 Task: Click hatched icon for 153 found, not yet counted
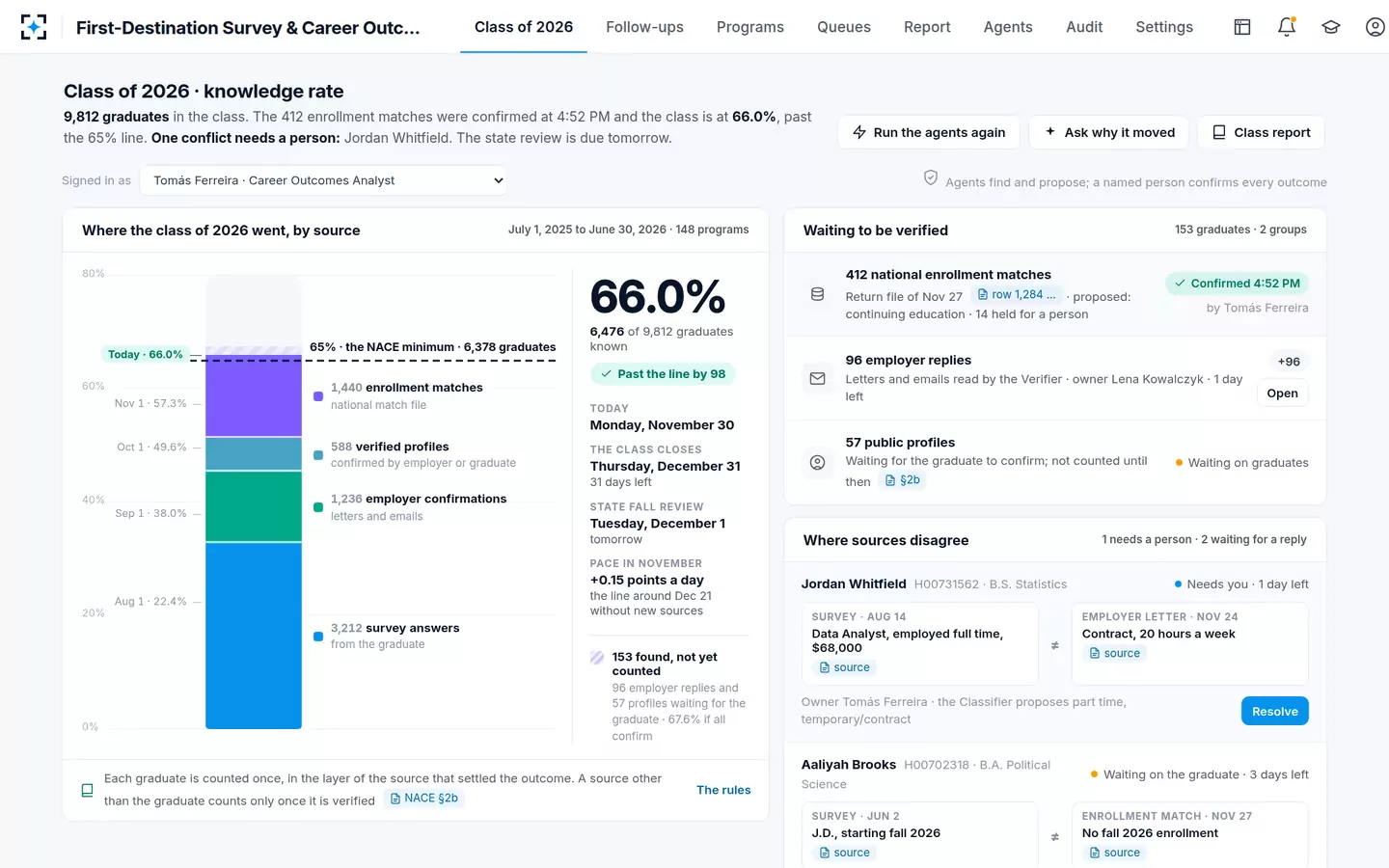[597, 658]
